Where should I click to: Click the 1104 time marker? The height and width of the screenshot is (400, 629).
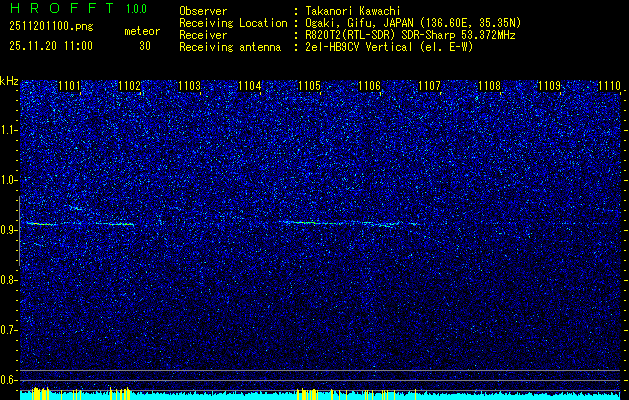coord(250,86)
